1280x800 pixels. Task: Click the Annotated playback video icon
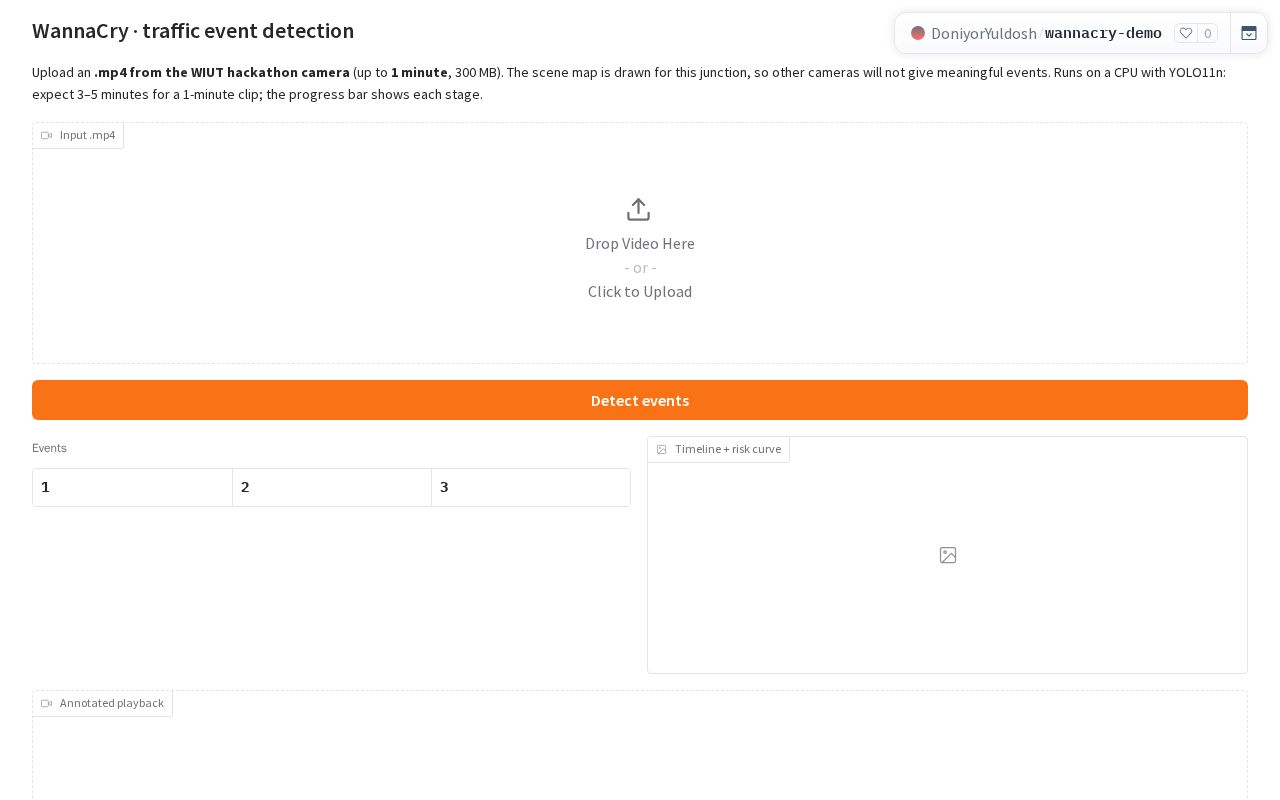coord(46,703)
